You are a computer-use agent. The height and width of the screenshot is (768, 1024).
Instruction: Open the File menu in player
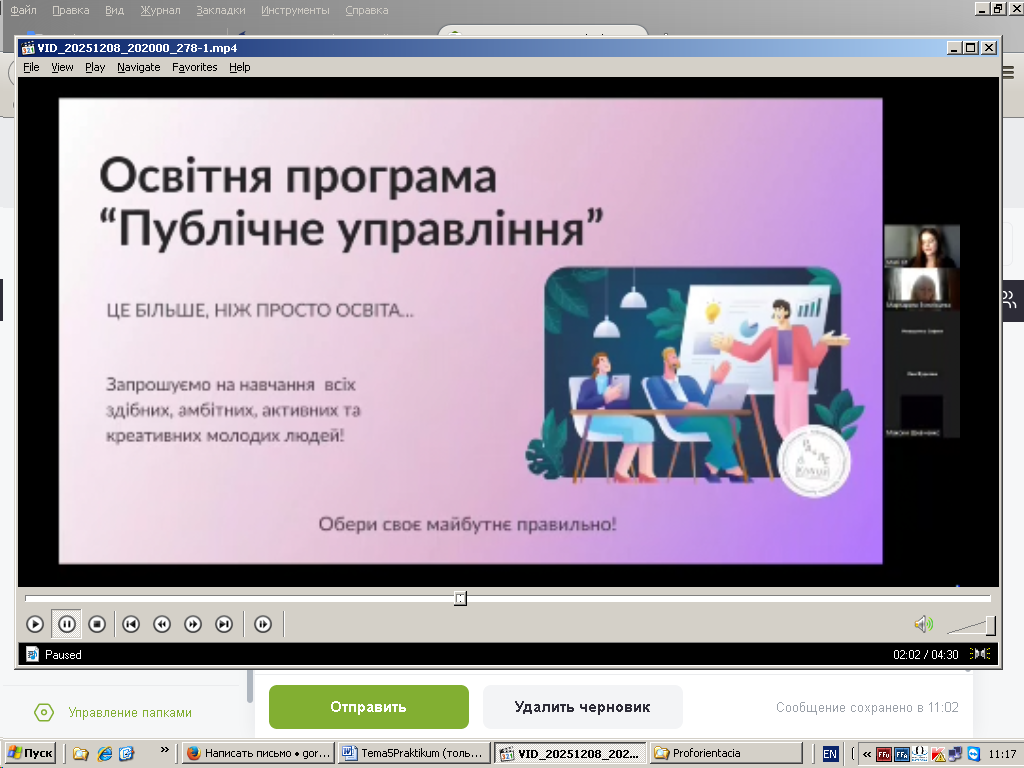[x=31, y=67]
